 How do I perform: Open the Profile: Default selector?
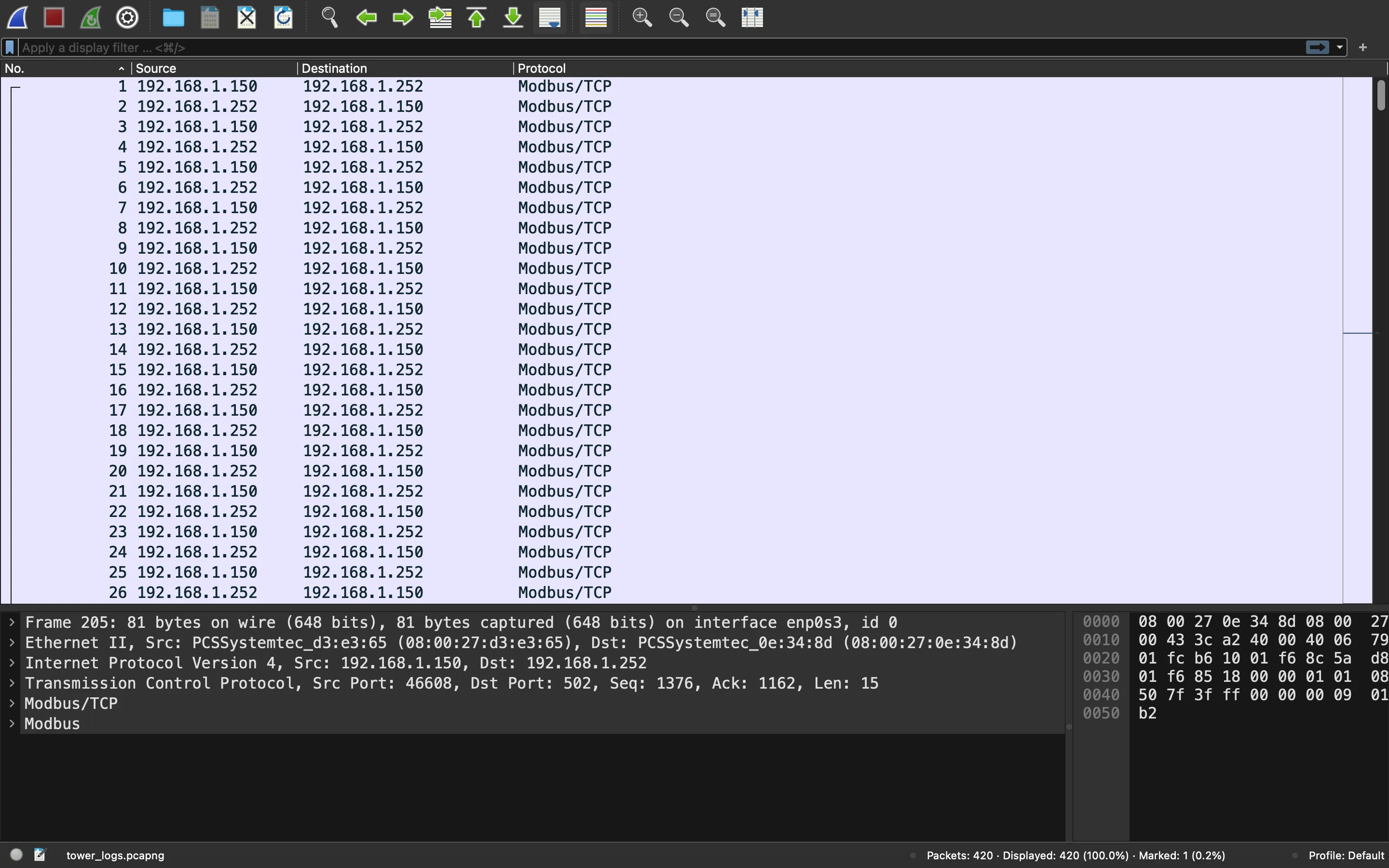(1346, 855)
